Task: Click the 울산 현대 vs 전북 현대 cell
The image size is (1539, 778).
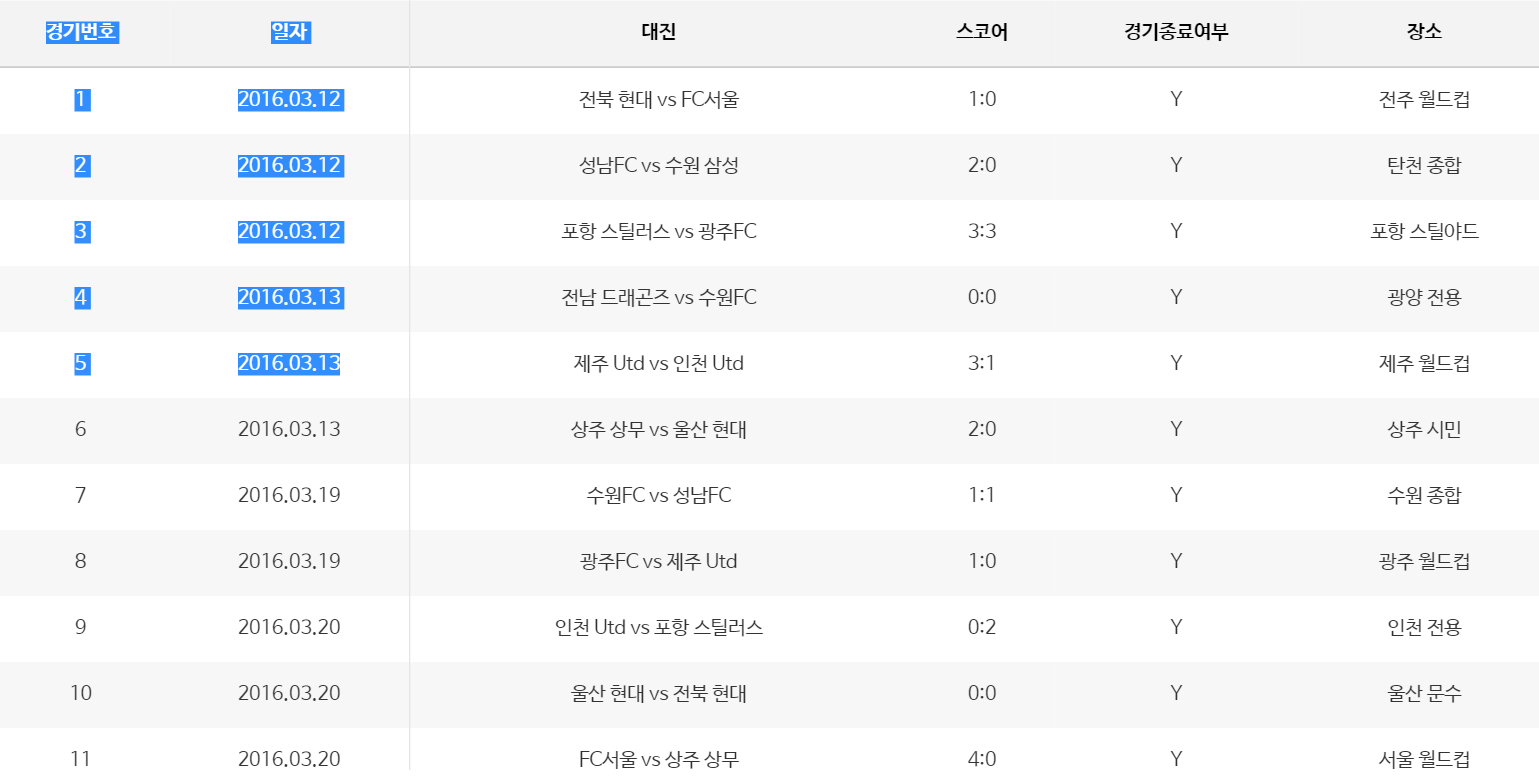Action: [x=658, y=693]
